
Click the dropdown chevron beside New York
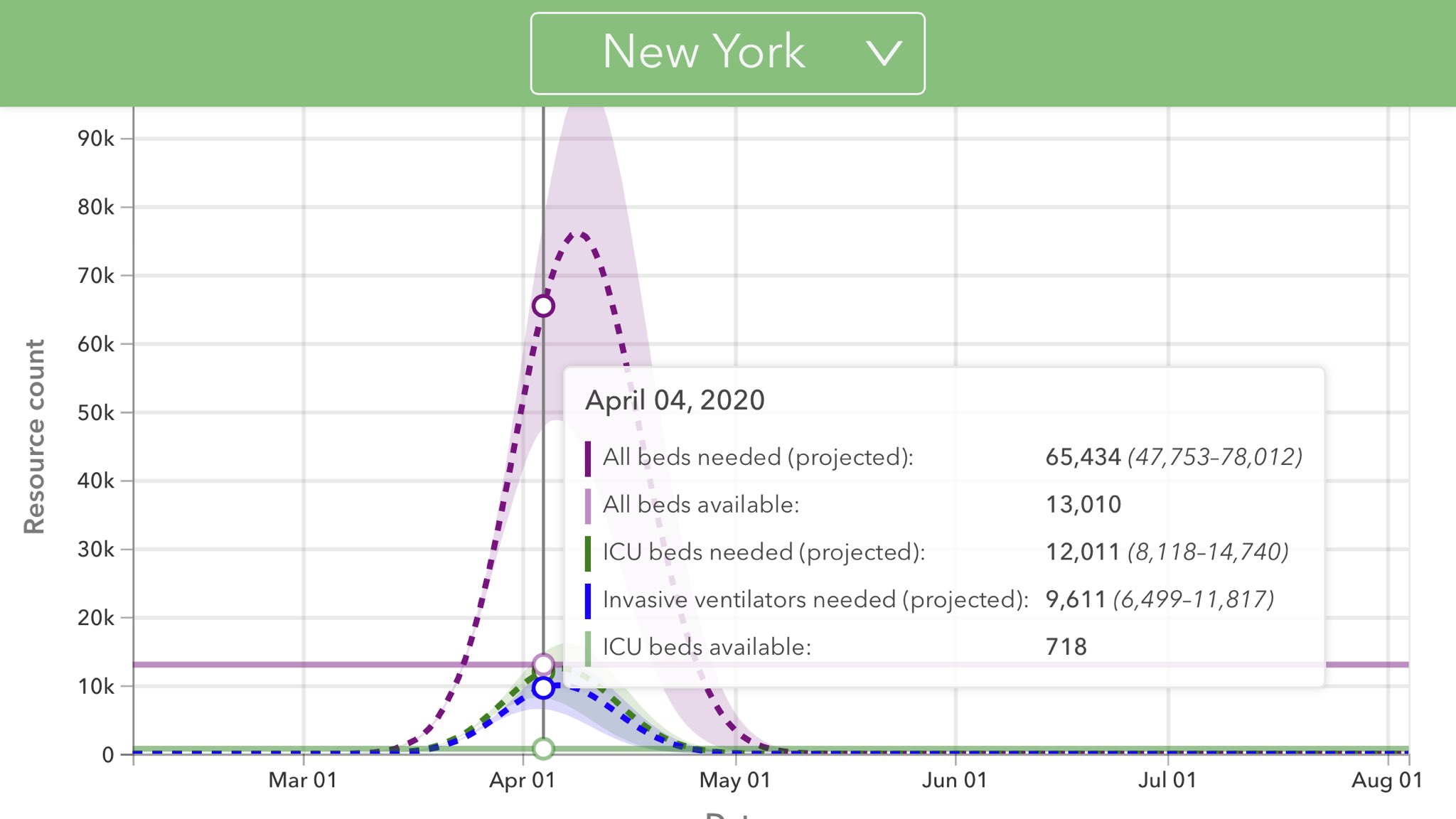pyautogui.click(x=884, y=53)
